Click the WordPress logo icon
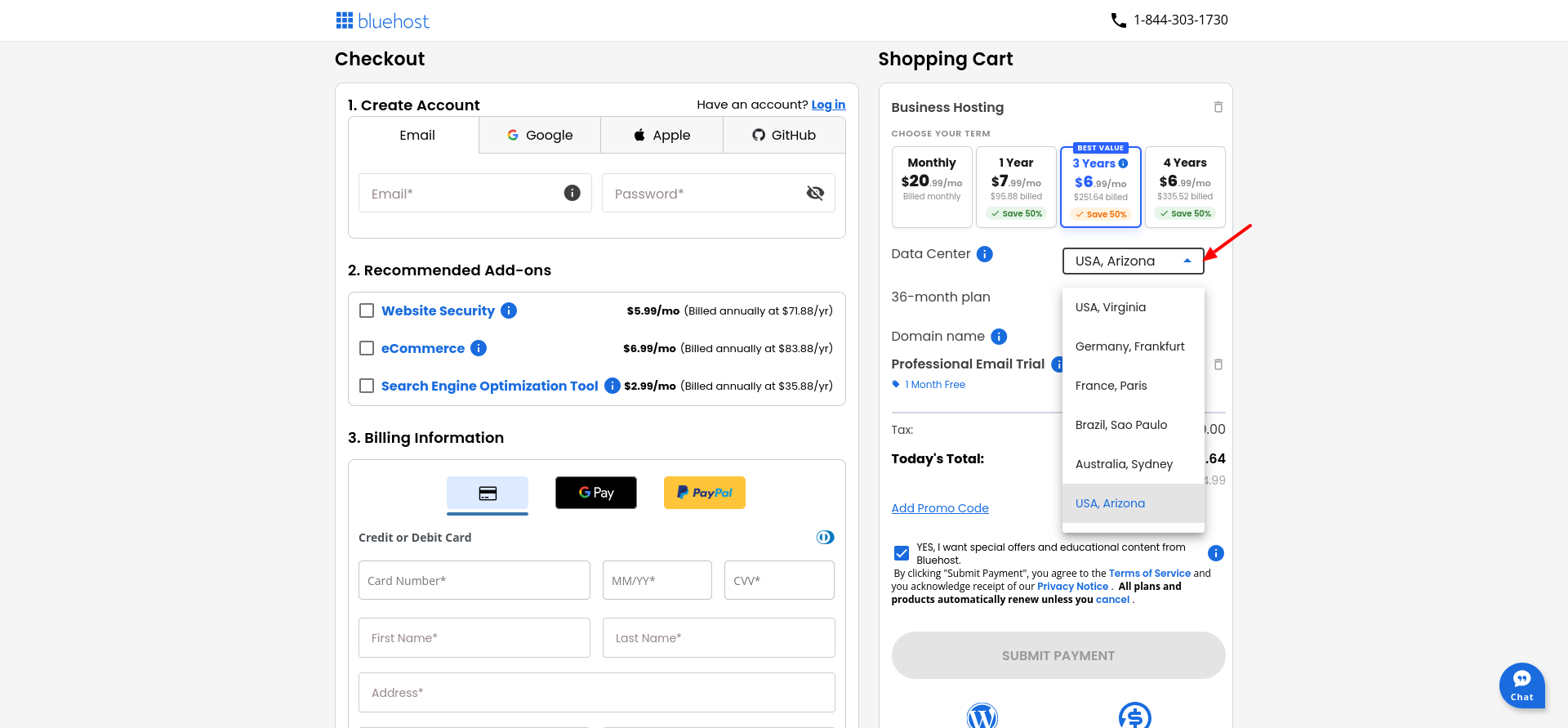This screenshot has width=1568, height=728. (982, 717)
